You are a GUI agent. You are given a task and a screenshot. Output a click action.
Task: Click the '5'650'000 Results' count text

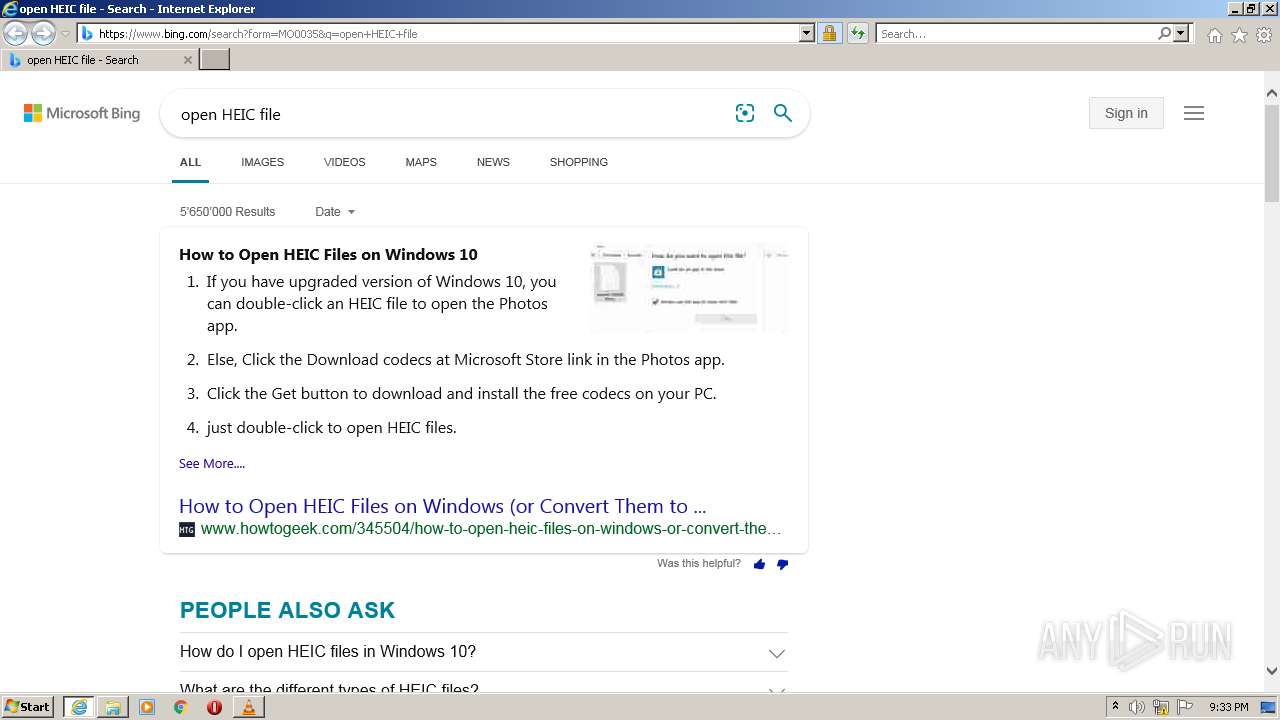click(227, 212)
